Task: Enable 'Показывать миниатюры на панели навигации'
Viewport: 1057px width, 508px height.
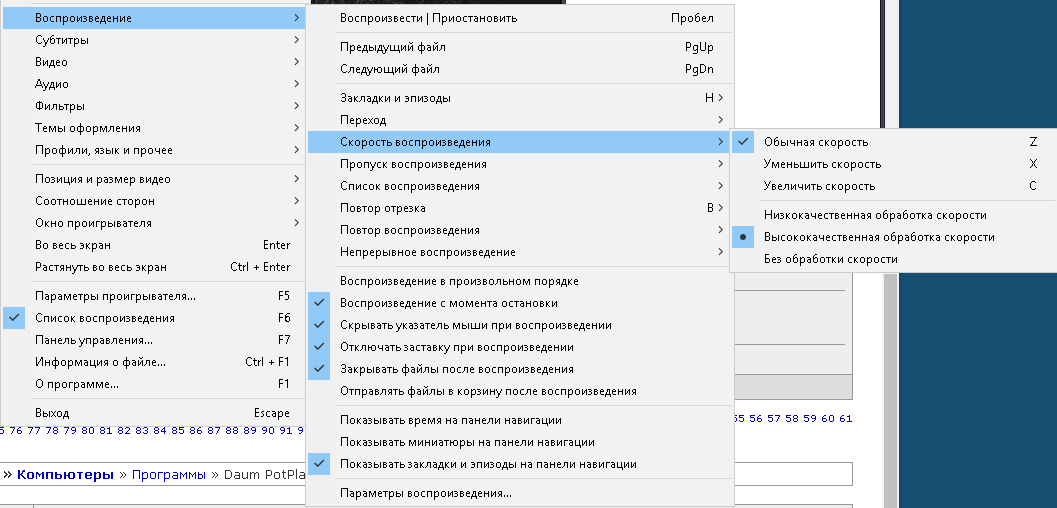Action: tap(519, 442)
